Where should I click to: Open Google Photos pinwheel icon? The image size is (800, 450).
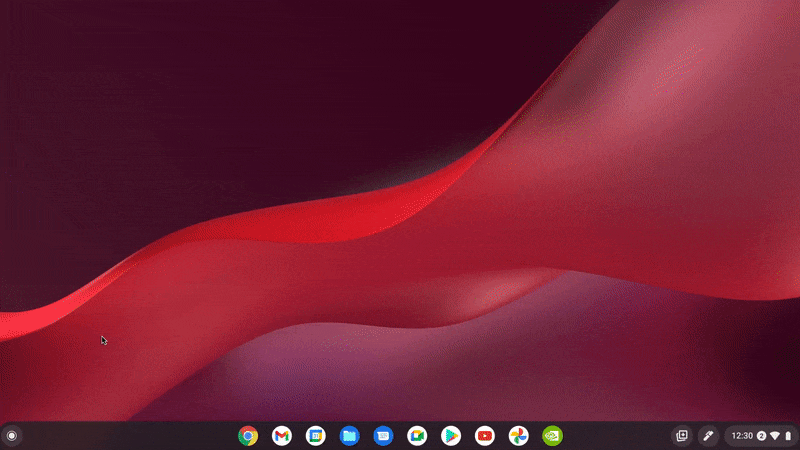[518, 436]
